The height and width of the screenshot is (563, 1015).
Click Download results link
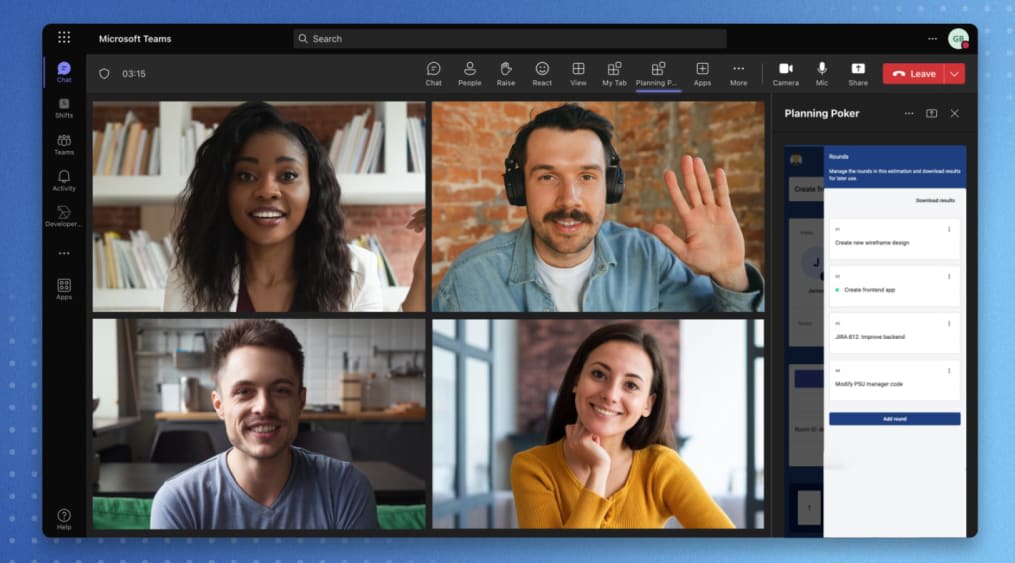click(935, 201)
